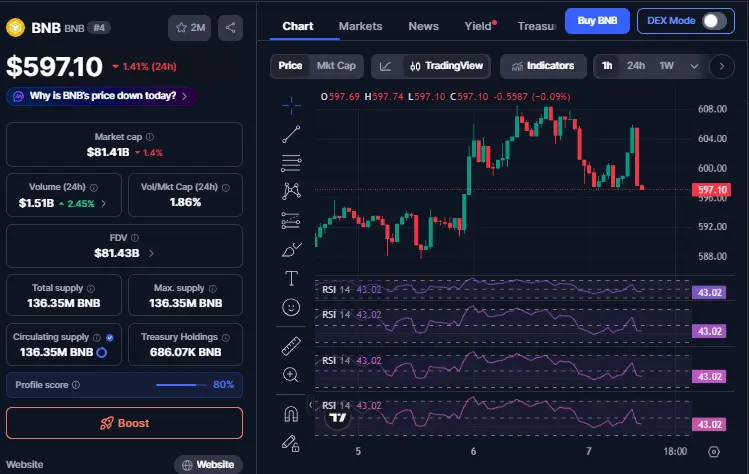749x474 pixels.
Task: Select the crosshair cursor tool
Action: coord(291,106)
